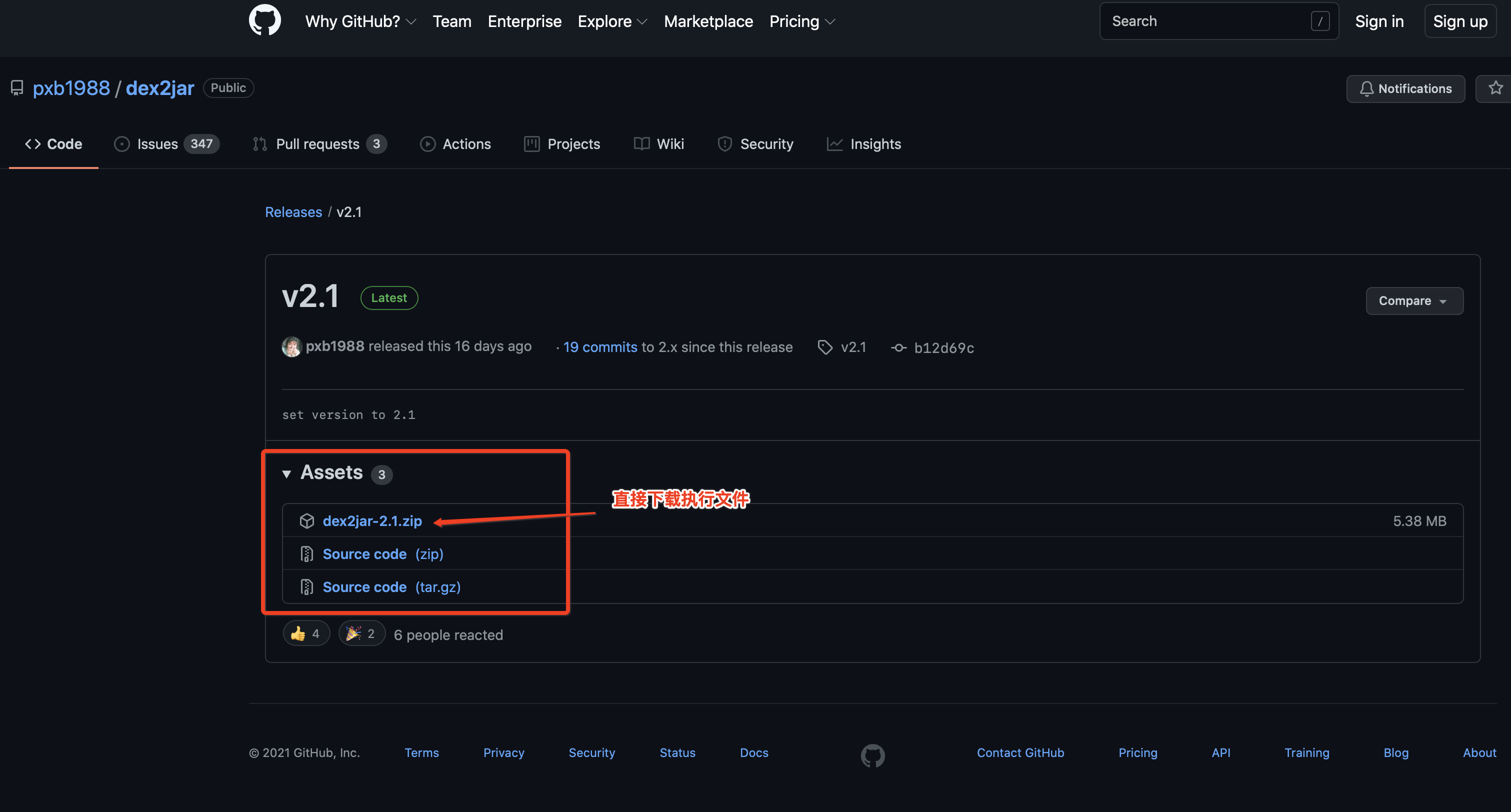Click the party-popper reaction counter
Viewport: 1511px width, 812px height.
coord(361,633)
